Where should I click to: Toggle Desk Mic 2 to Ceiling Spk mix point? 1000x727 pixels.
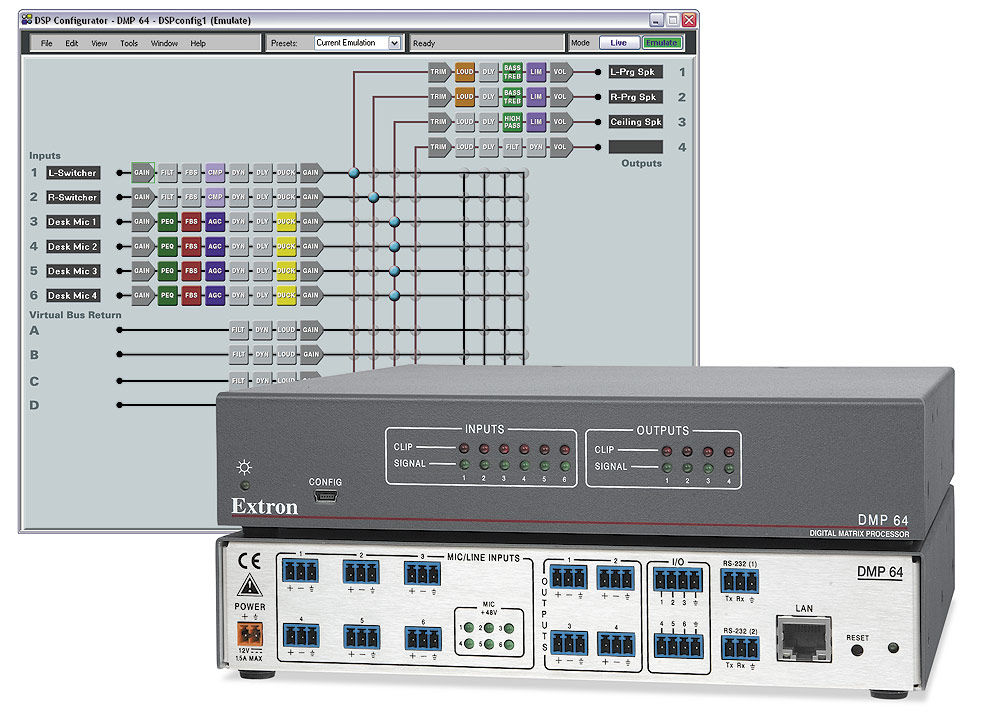coord(395,246)
